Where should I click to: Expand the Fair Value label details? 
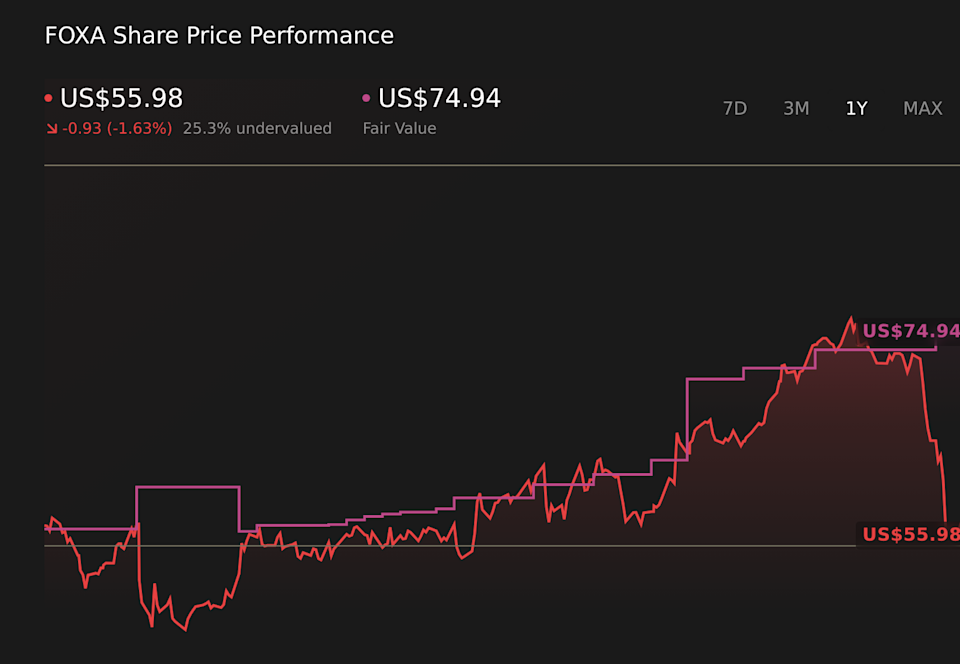click(399, 129)
